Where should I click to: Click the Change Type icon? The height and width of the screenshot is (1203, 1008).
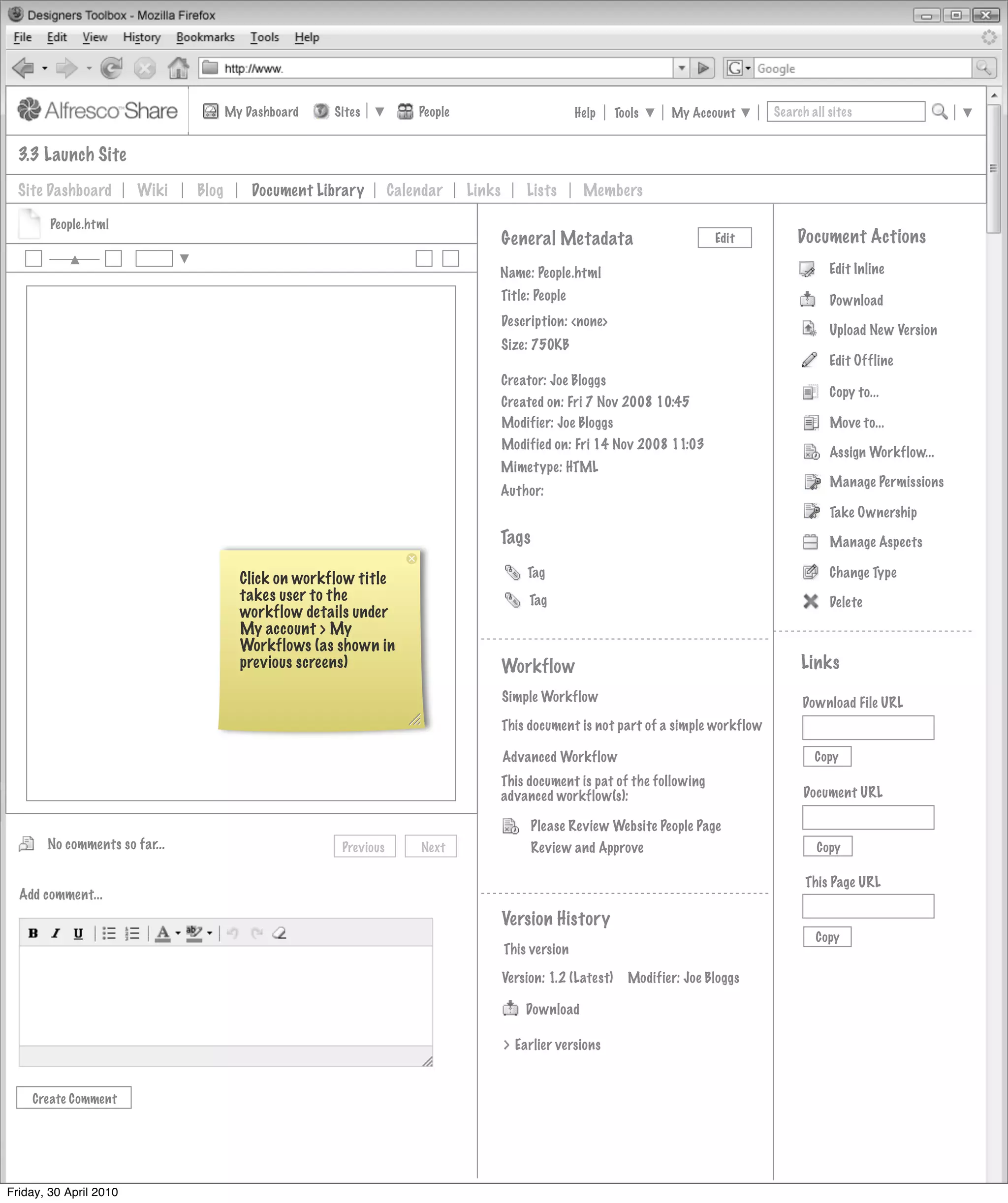pos(810,572)
